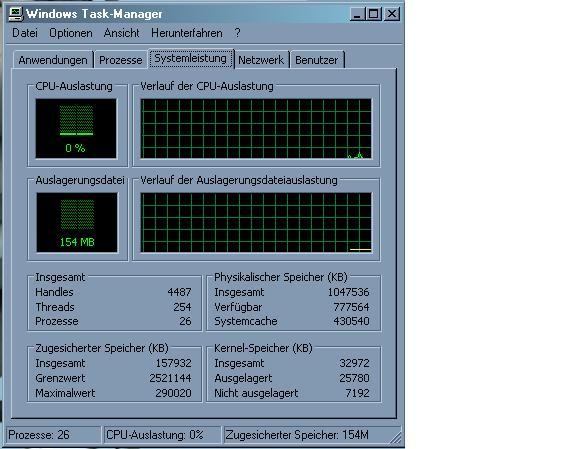Click the CPU-Auslastung 0 % gauge
Viewport: 576px width, 449px height.
pos(76,128)
